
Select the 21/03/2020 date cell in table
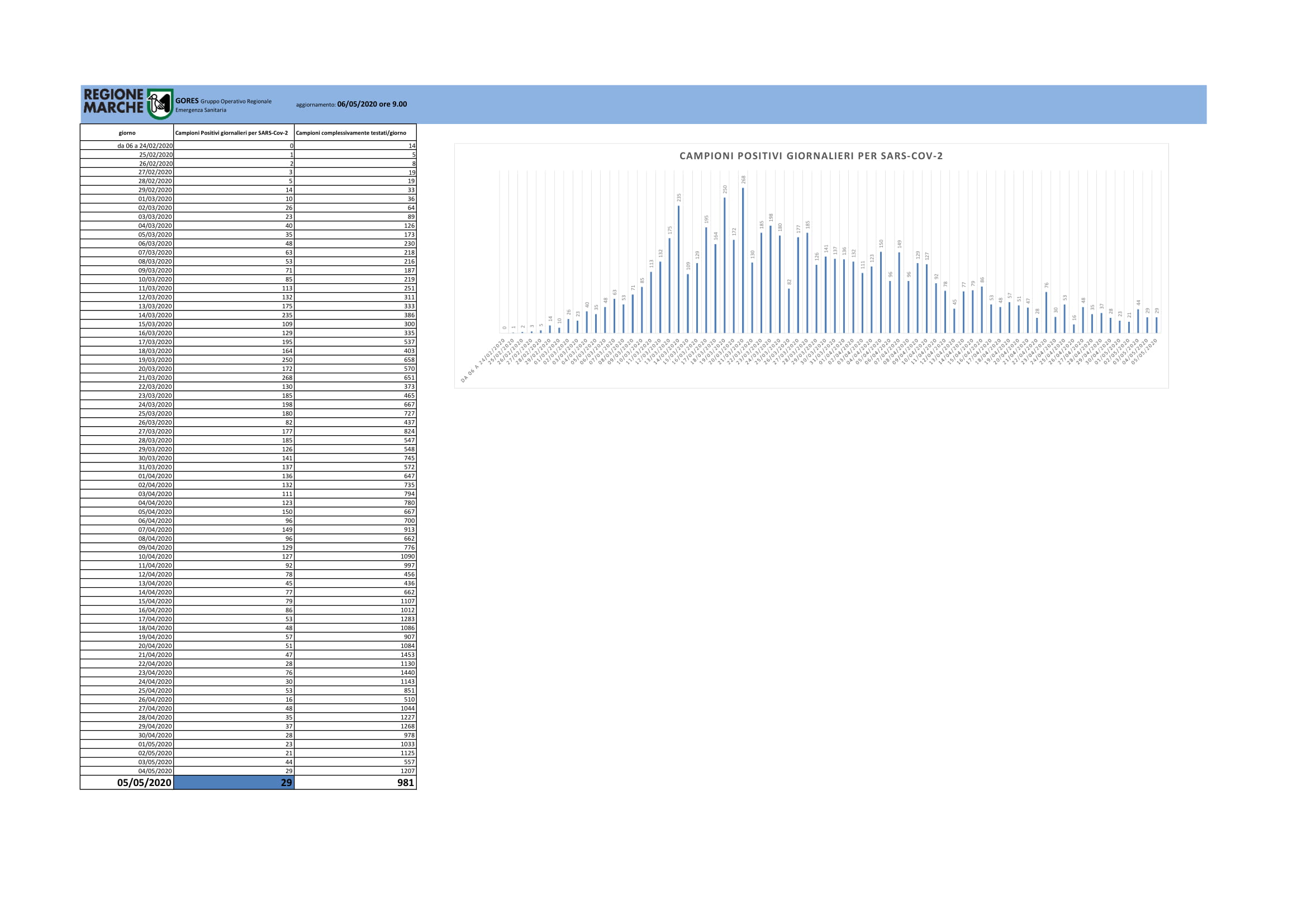point(127,378)
